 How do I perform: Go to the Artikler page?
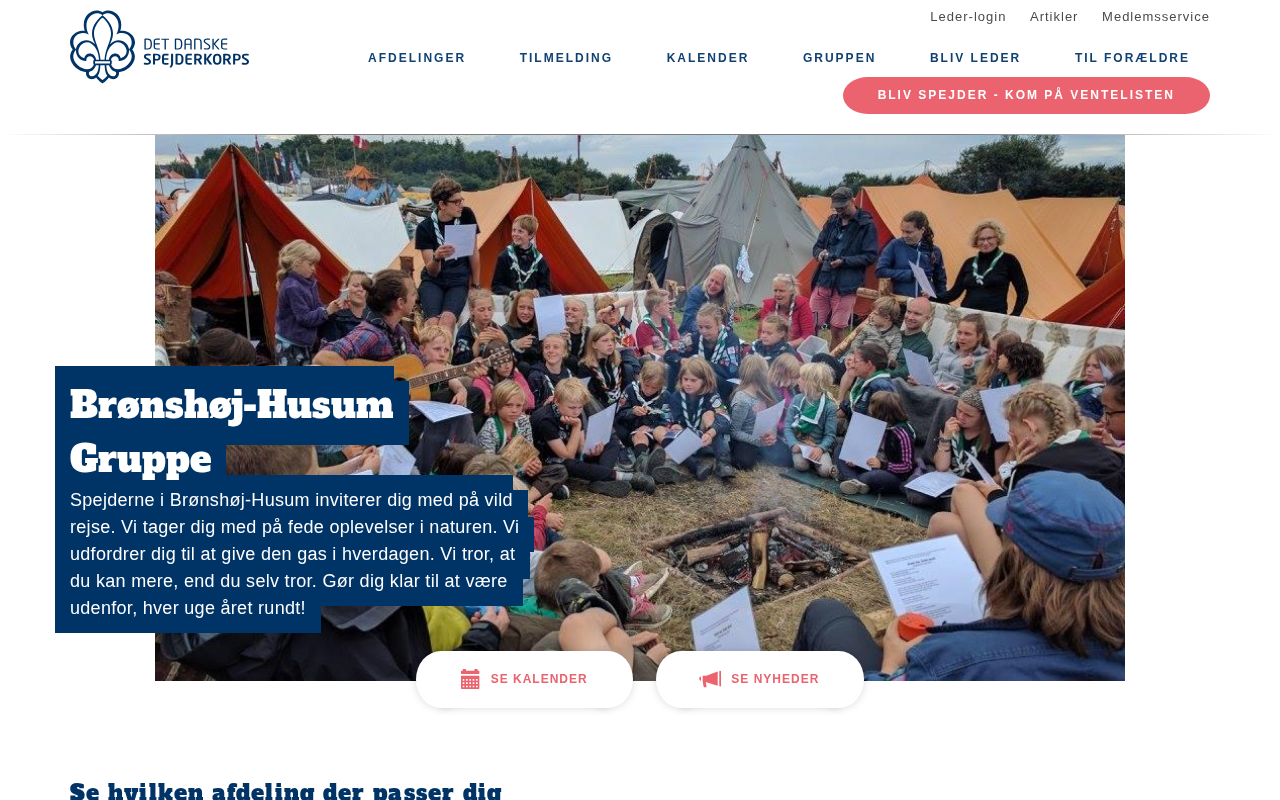(1054, 17)
